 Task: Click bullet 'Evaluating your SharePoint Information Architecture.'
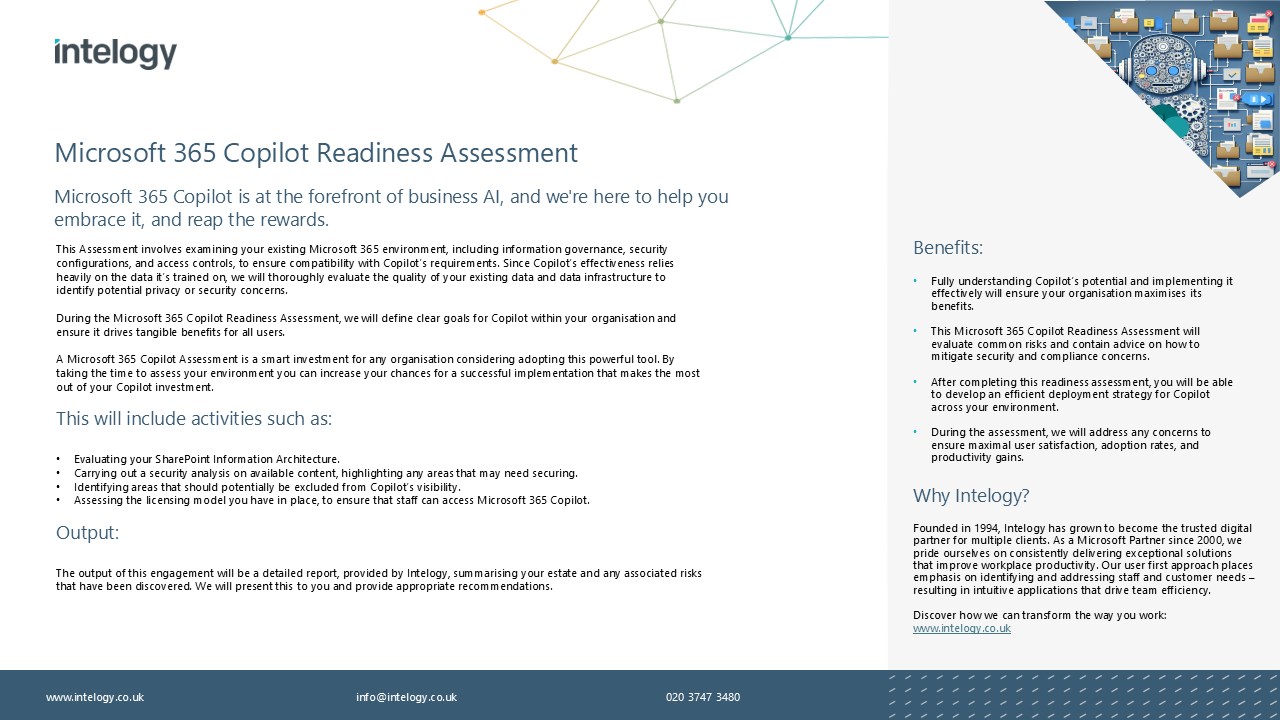pyautogui.click(x=207, y=459)
